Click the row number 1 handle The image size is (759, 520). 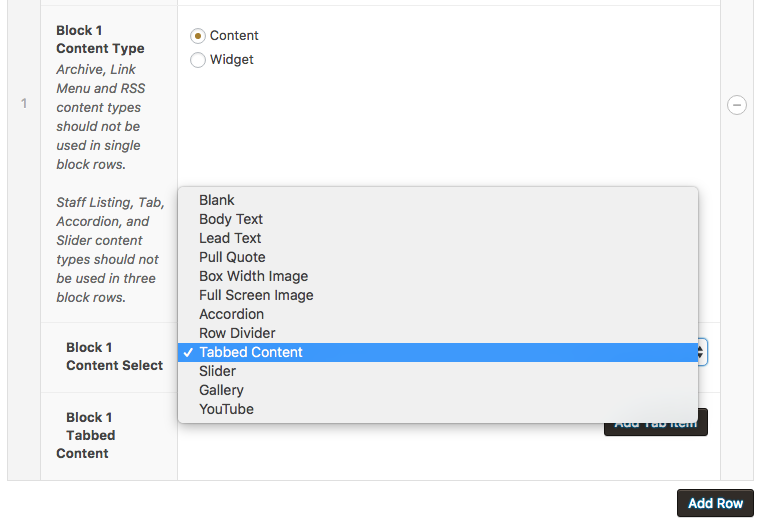click(x=24, y=103)
